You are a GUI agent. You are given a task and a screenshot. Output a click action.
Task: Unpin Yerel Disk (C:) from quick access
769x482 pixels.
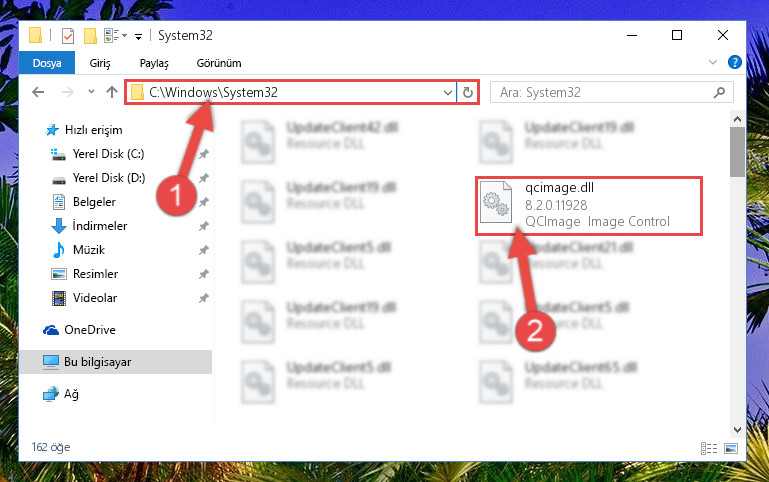coord(204,154)
